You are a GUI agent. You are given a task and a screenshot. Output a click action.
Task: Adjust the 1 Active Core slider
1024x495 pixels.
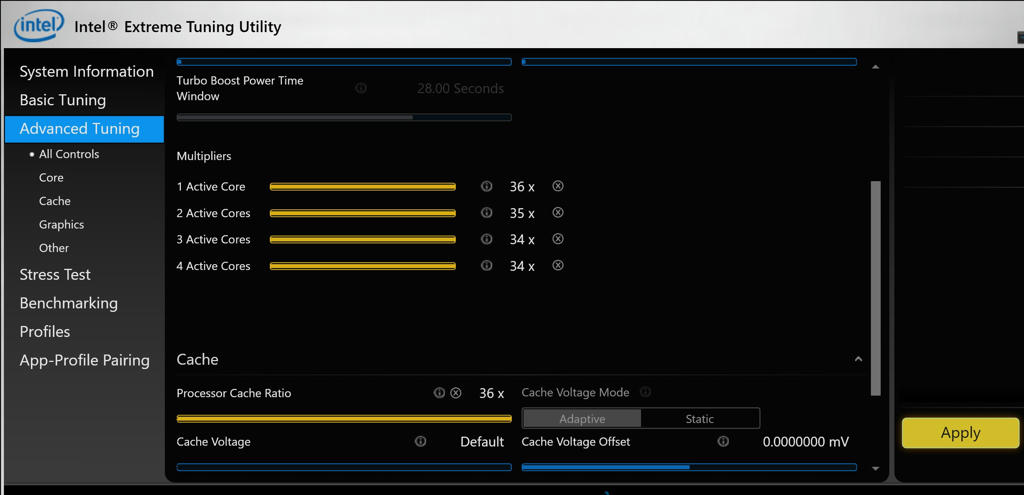coord(362,187)
